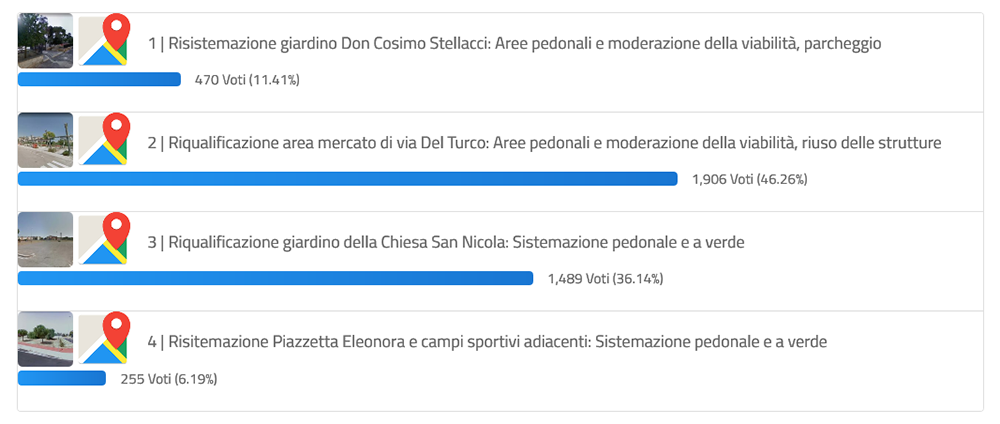Select the 470 Voti (11.41%) label
The height and width of the screenshot is (424, 1000).
point(247,80)
